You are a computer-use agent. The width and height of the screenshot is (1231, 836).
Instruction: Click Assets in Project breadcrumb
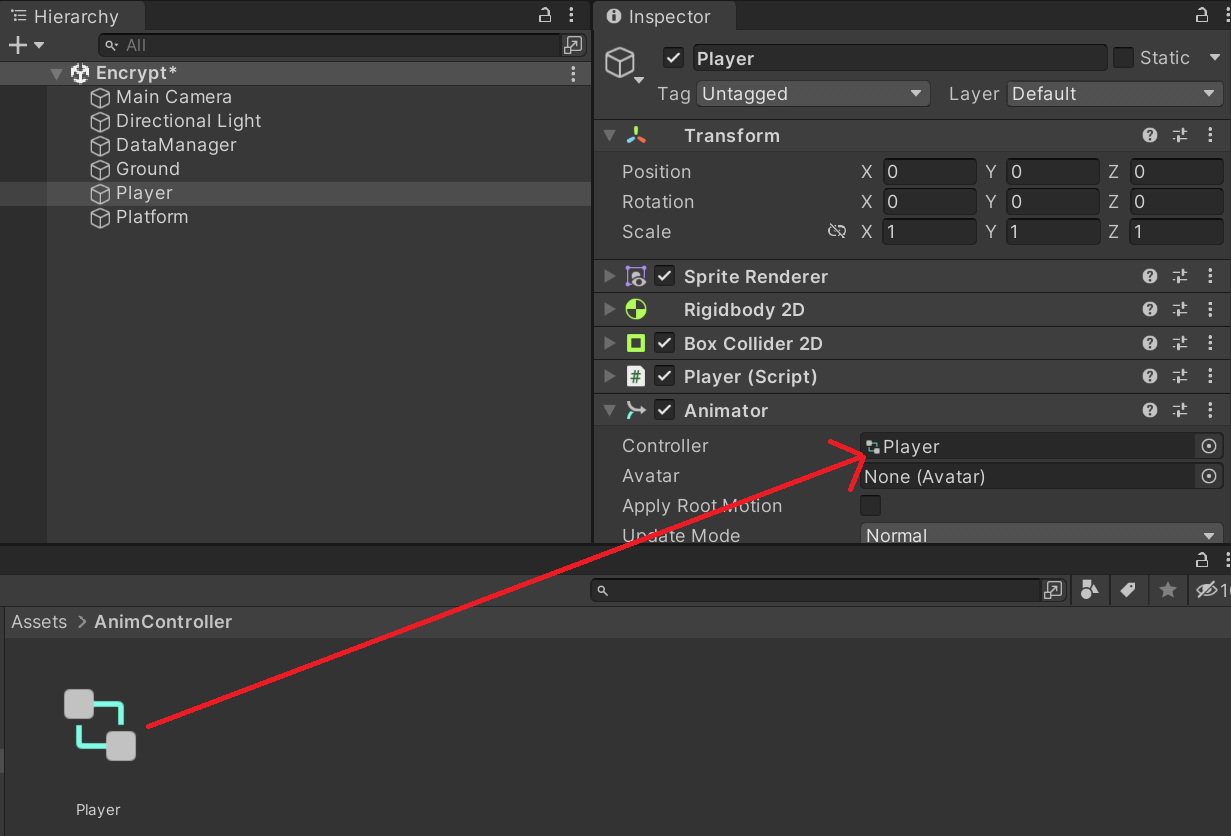click(x=39, y=621)
